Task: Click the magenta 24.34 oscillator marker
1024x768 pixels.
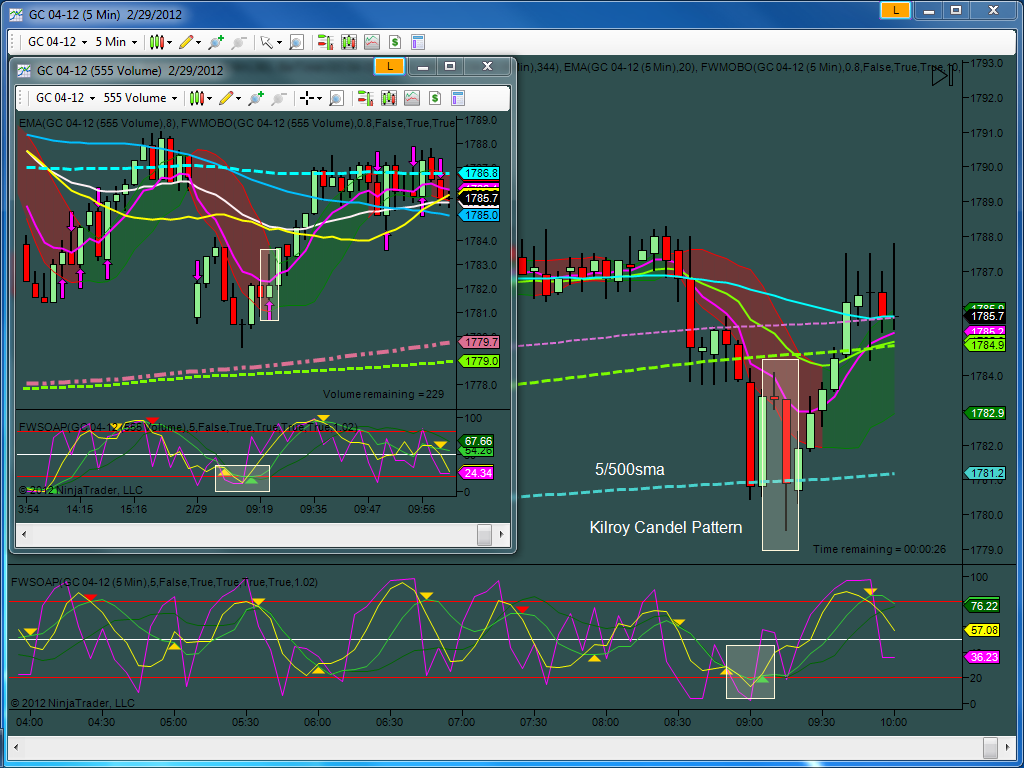Action: [477, 473]
